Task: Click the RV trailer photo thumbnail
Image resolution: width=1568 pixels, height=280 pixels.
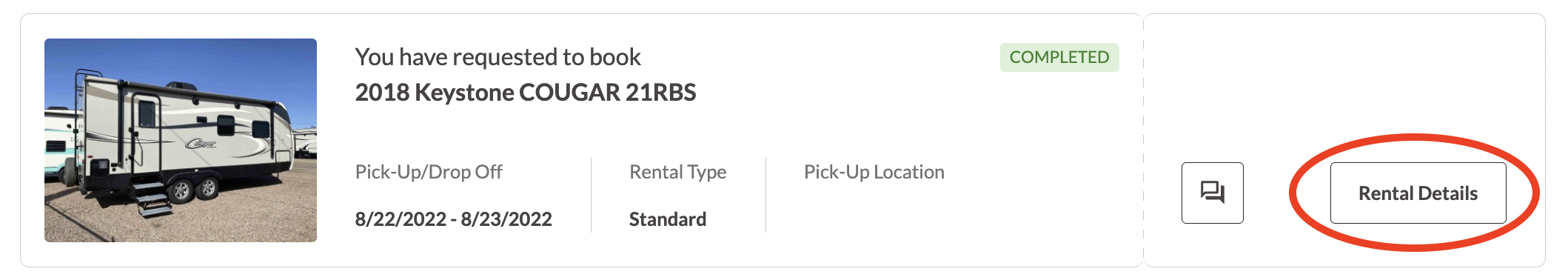Action: pos(181,140)
